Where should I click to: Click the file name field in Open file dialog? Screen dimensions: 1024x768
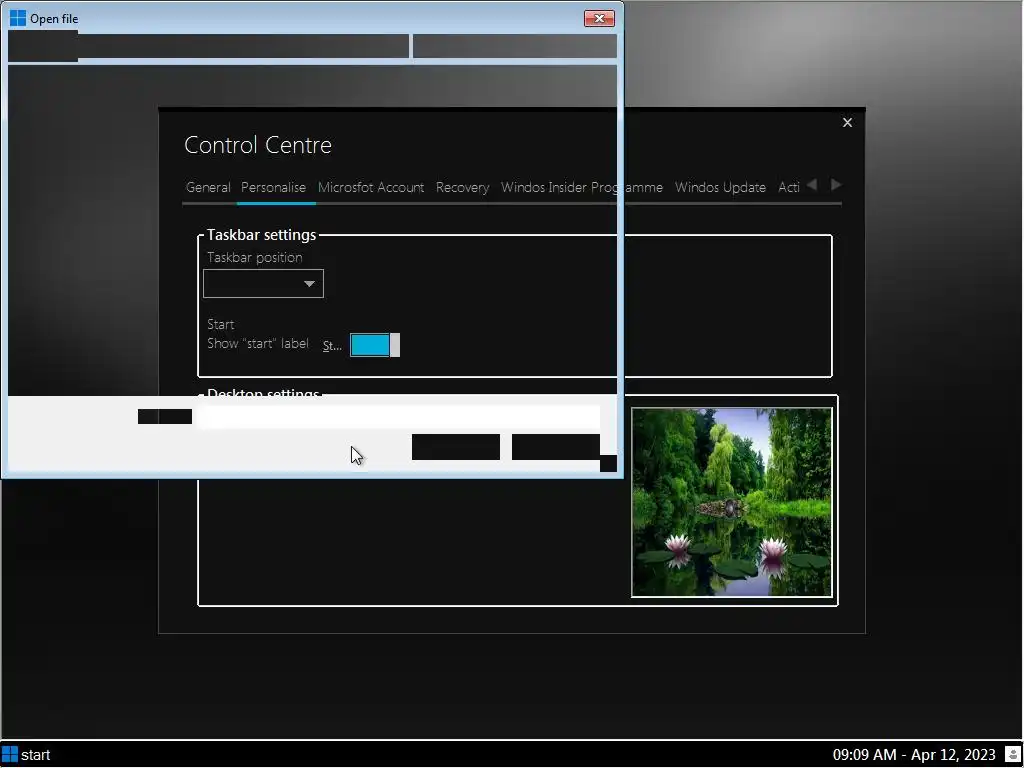(397, 416)
